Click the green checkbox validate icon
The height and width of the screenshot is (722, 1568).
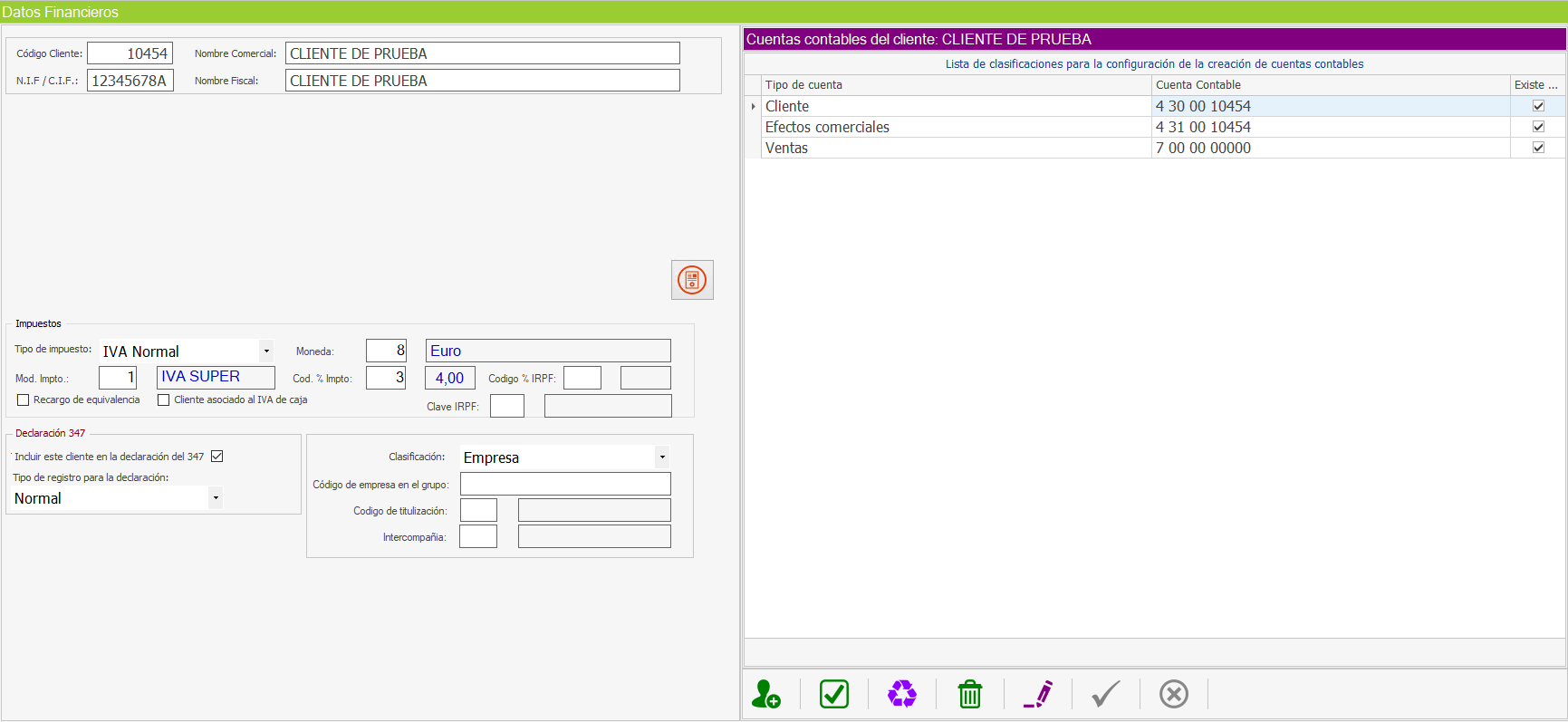(x=833, y=694)
